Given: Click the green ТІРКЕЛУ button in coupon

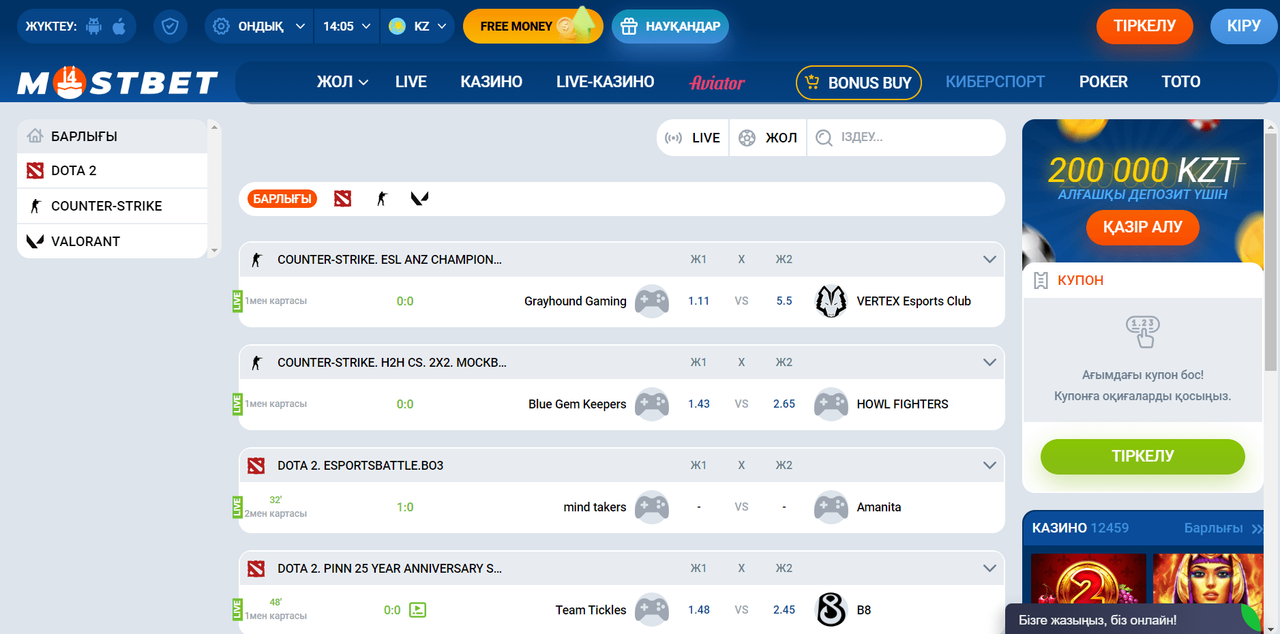Looking at the screenshot, I should coord(1143,456).
